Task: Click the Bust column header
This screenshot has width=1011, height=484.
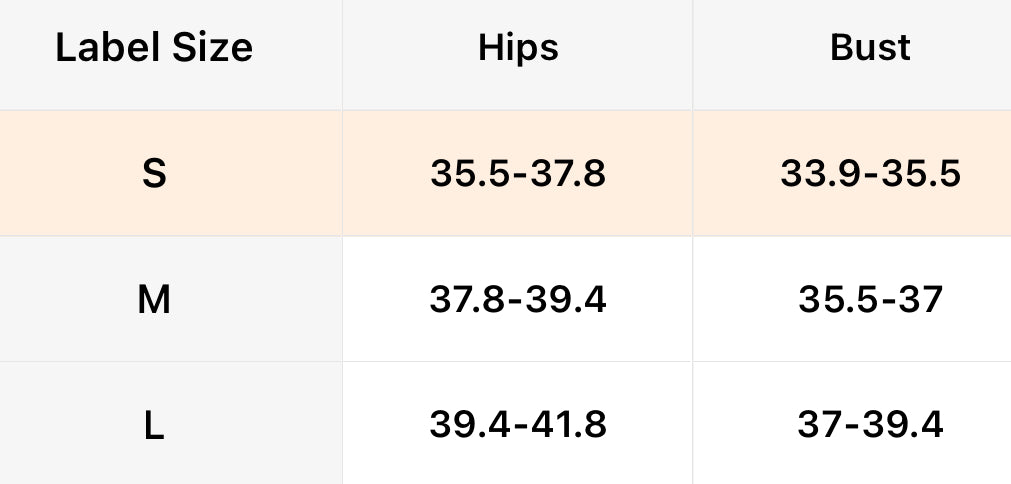Action: tap(870, 48)
